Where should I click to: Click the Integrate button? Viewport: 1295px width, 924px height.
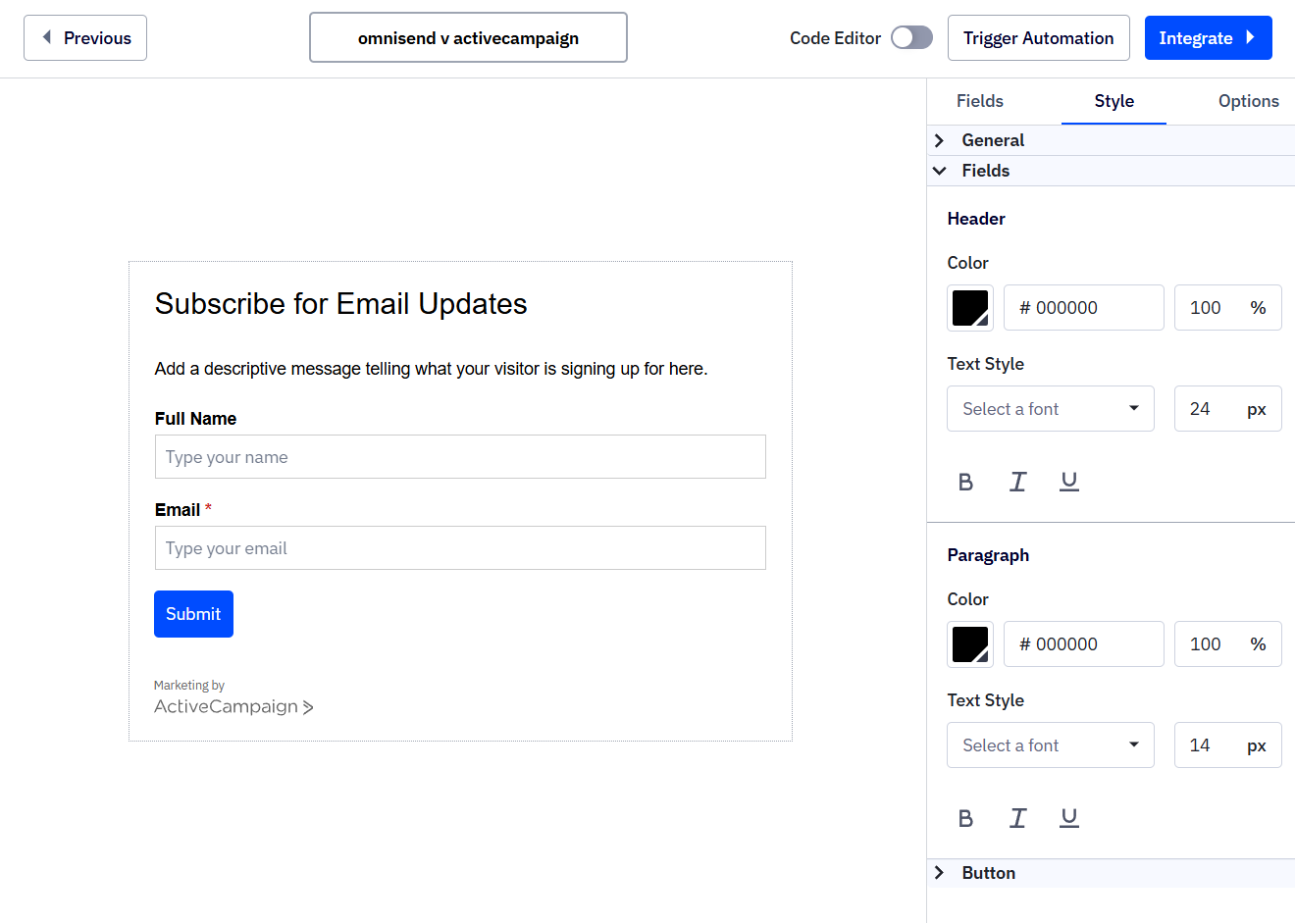(1208, 38)
